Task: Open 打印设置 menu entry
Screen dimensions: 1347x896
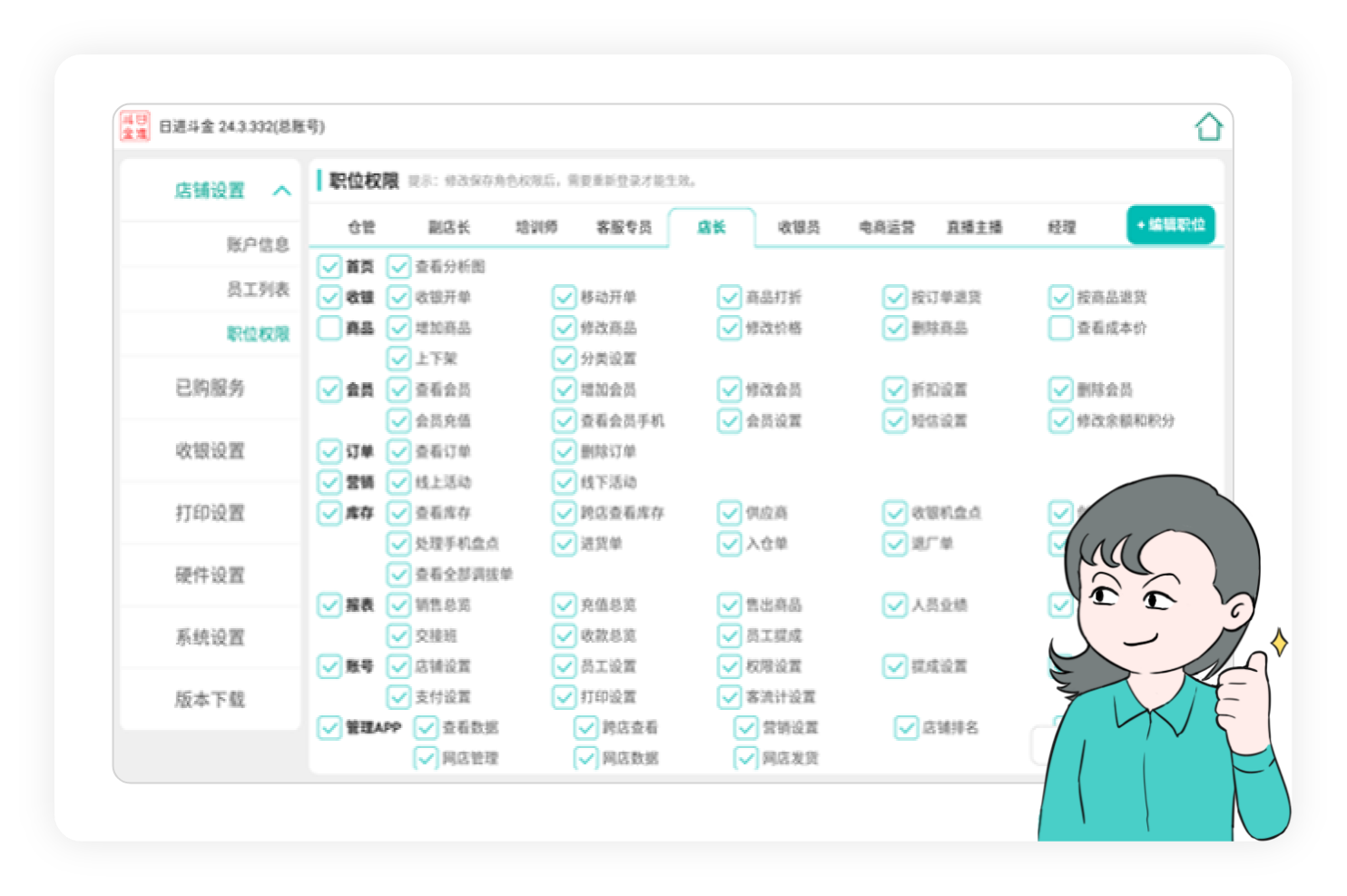Action: tap(210, 513)
